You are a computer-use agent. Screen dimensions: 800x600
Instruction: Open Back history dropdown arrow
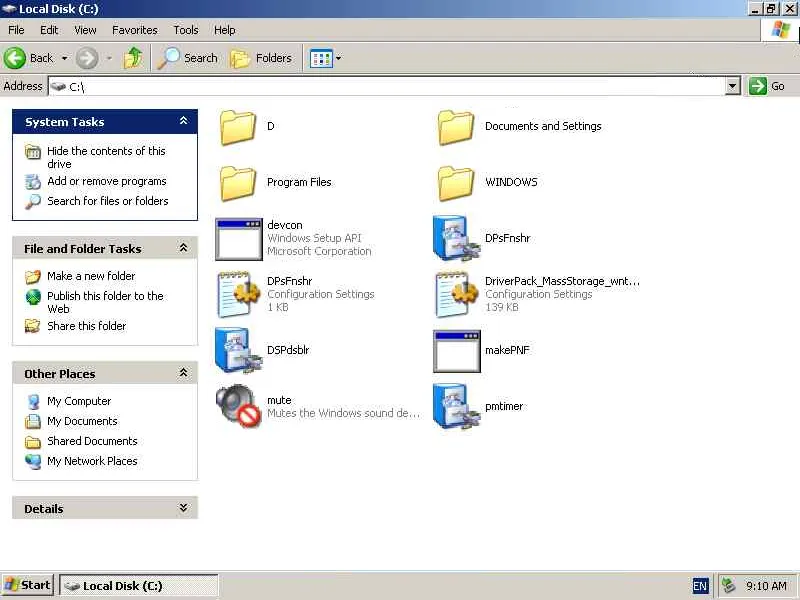(64, 59)
